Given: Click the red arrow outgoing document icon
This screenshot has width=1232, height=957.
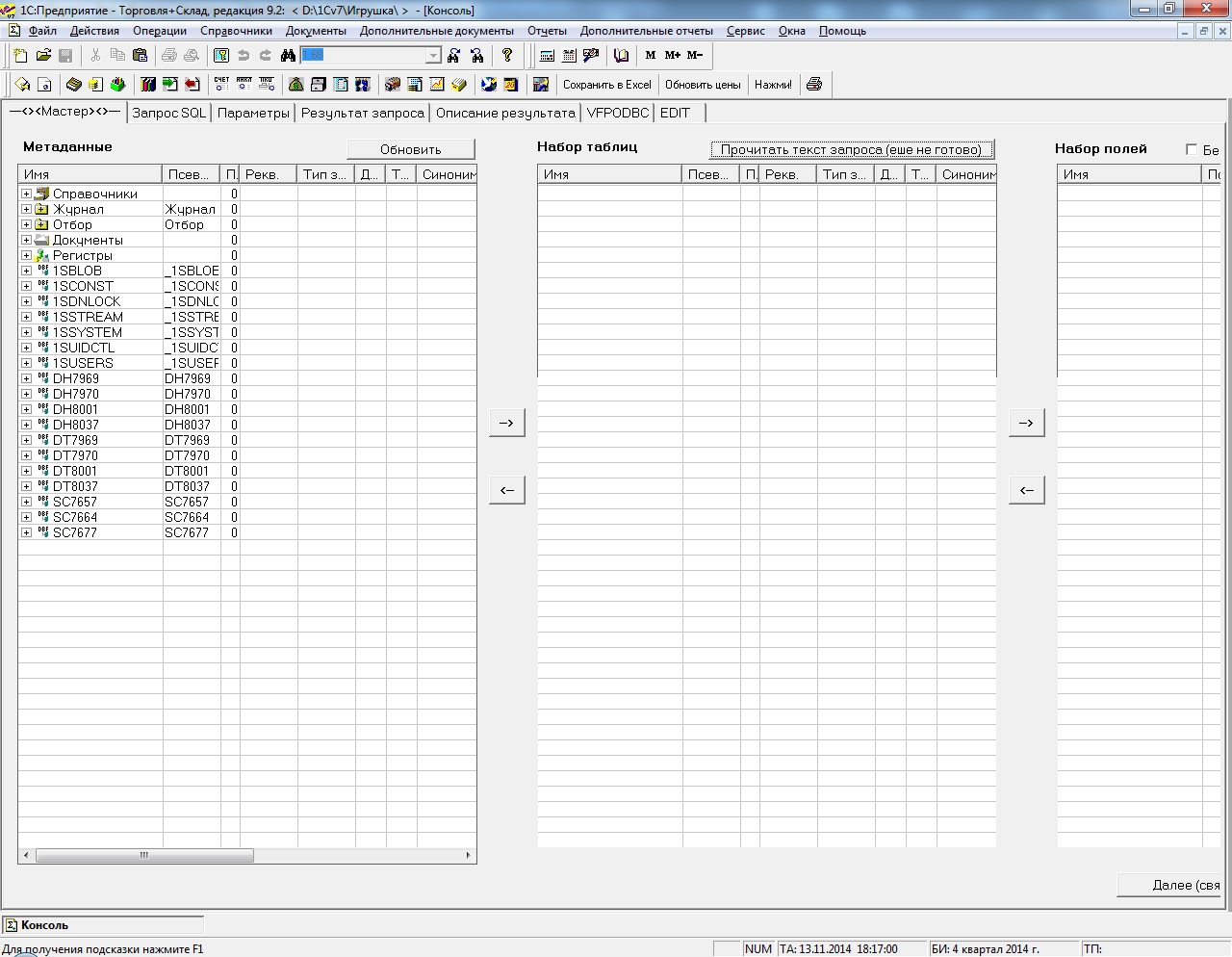Looking at the screenshot, I should [x=192, y=85].
